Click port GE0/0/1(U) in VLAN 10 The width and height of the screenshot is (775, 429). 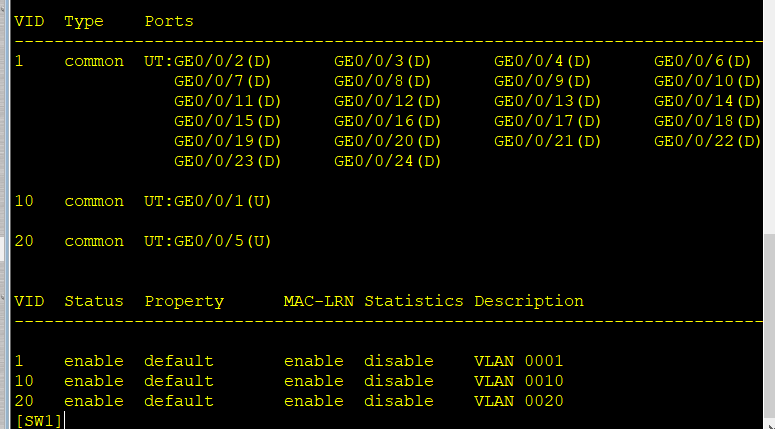point(223,201)
